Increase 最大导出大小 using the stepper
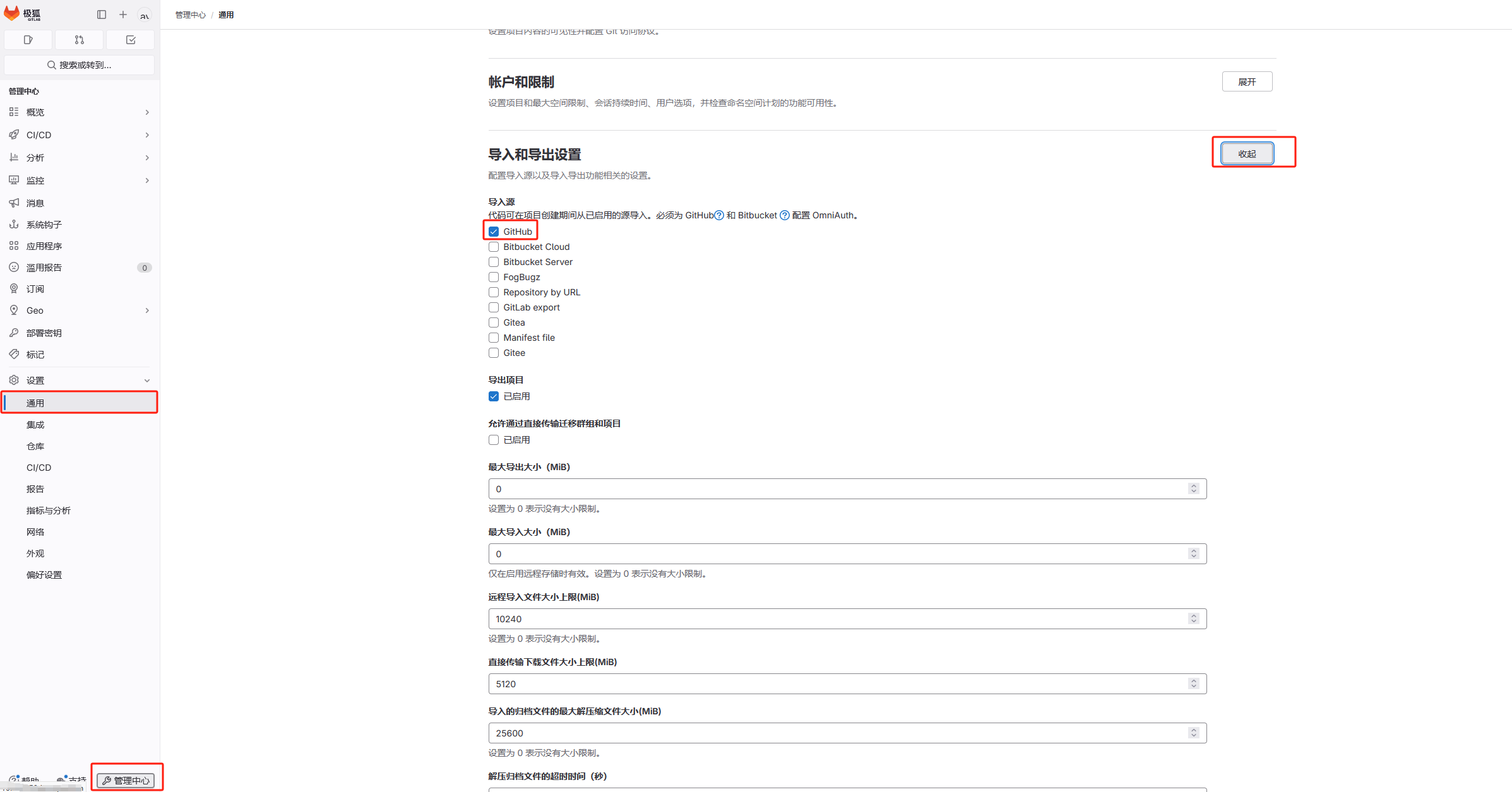Viewport: 1512px width, 792px height. pos(1193,485)
